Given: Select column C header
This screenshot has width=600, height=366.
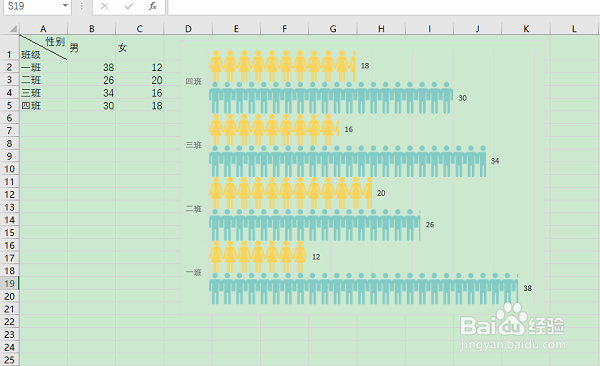Looking at the screenshot, I should (x=140, y=29).
